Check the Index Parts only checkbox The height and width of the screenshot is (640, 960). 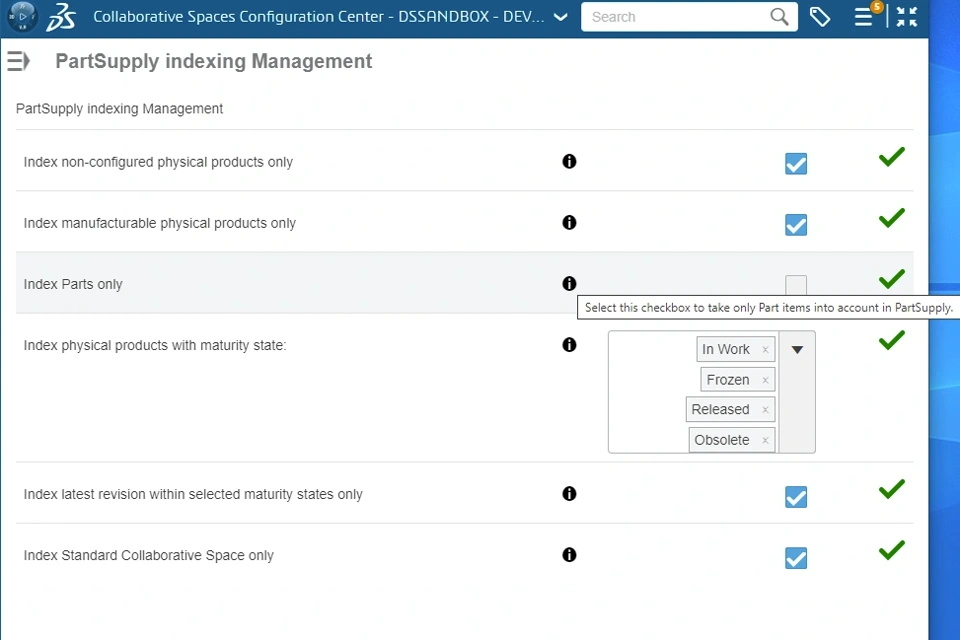(796, 285)
